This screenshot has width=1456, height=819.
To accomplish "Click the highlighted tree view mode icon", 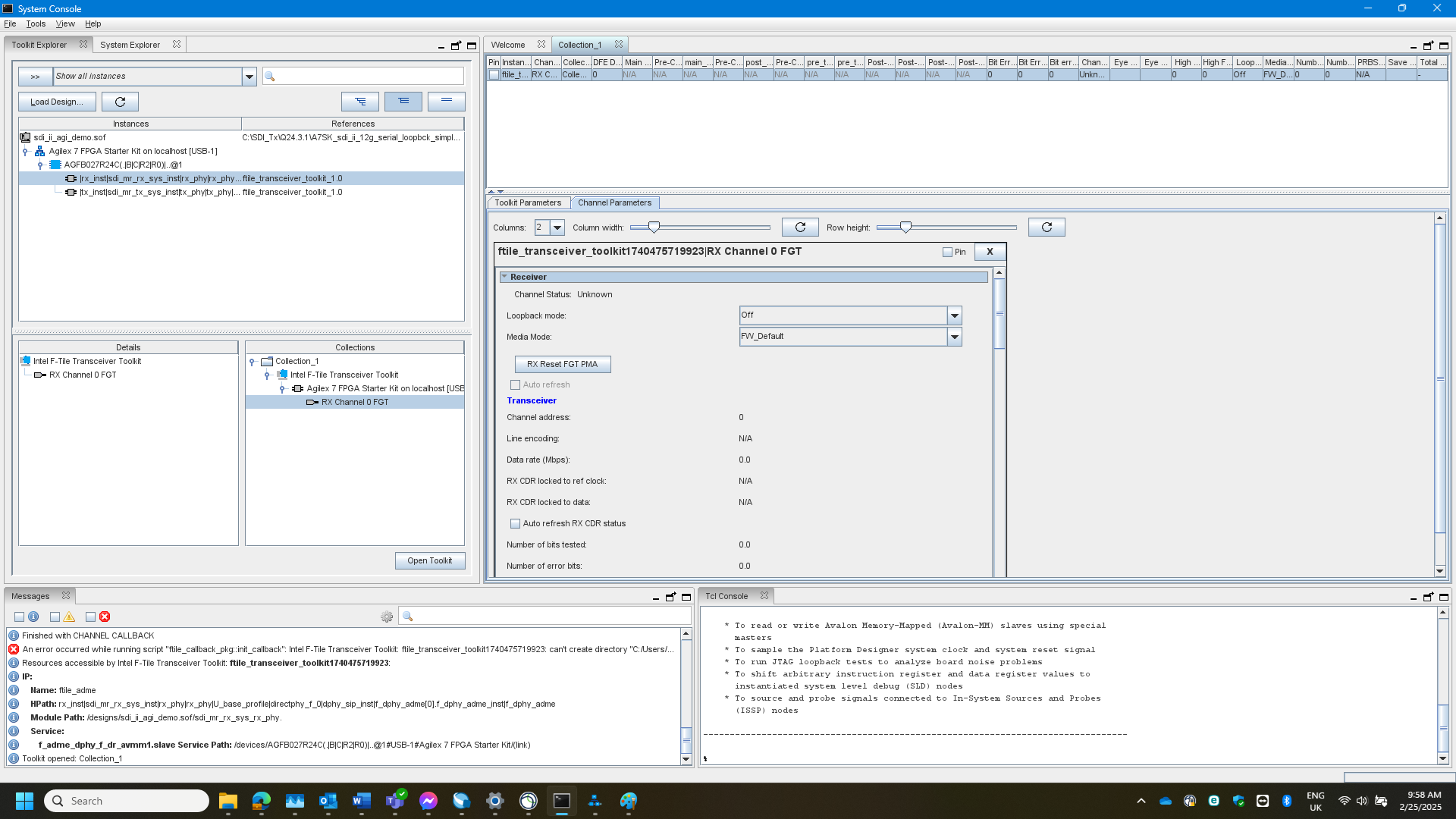I will [403, 101].
